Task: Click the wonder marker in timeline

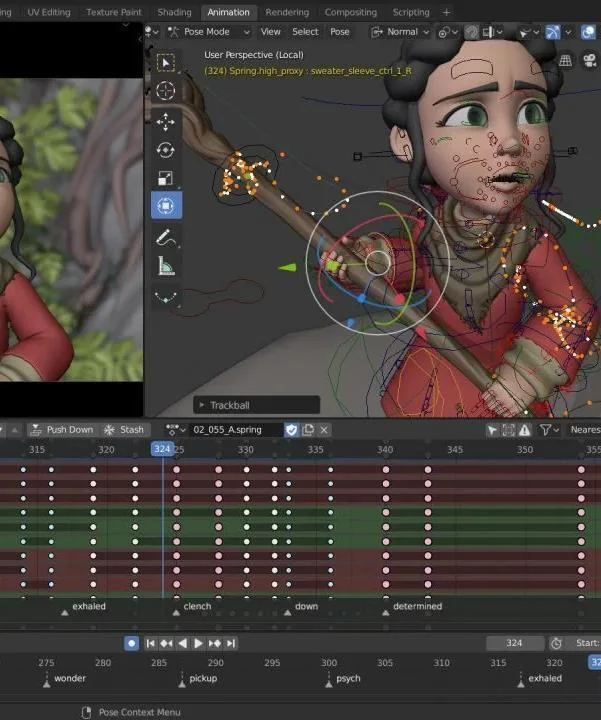Action: [46, 684]
